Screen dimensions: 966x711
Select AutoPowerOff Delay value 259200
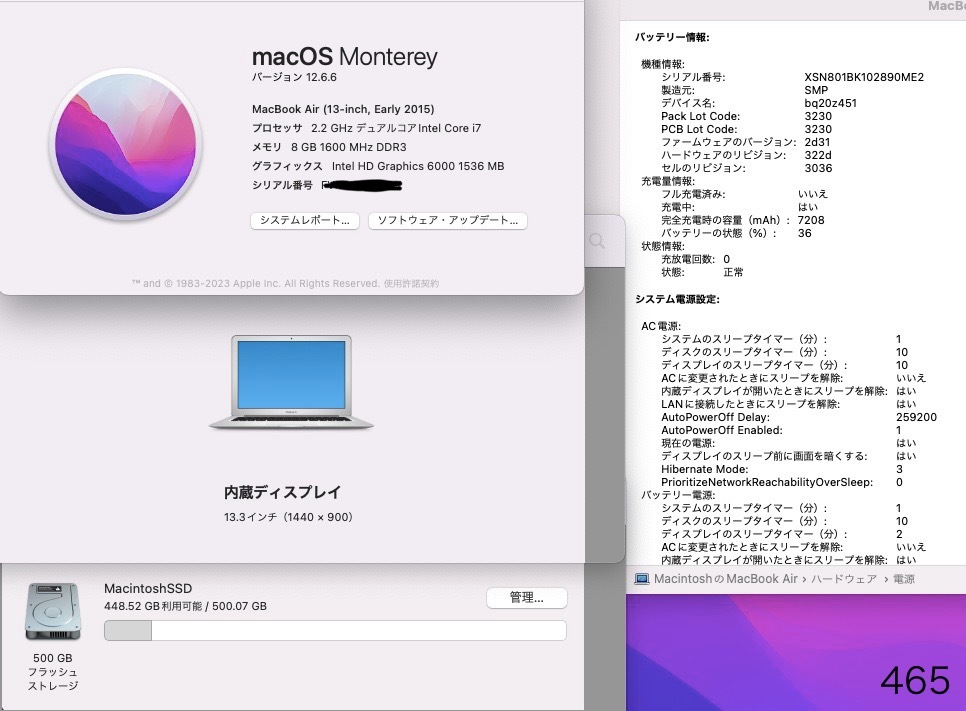tap(916, 417)
